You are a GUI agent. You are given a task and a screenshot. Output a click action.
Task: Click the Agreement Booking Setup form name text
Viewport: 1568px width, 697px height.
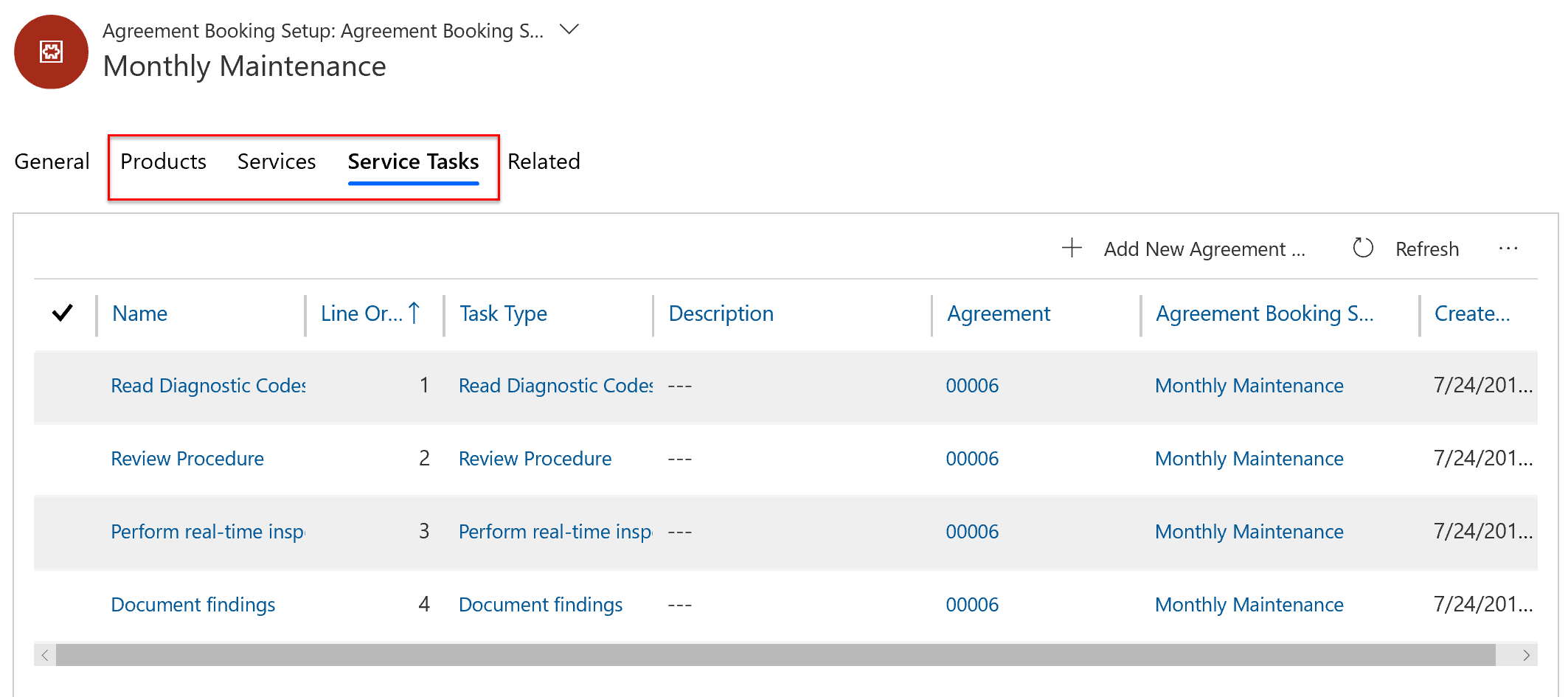tap(323, 31)
